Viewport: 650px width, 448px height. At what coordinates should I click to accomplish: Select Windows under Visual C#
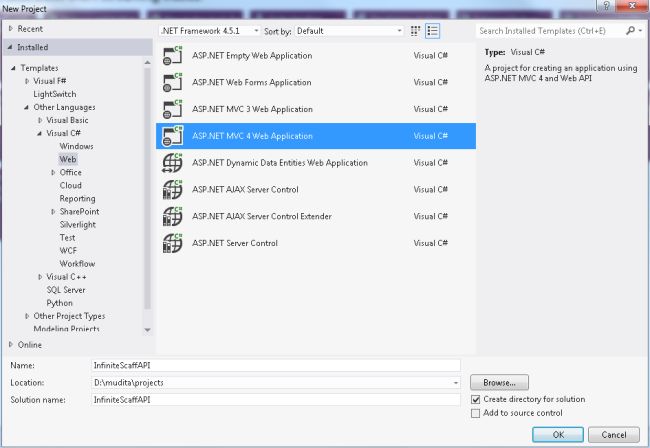click(76, 146)
